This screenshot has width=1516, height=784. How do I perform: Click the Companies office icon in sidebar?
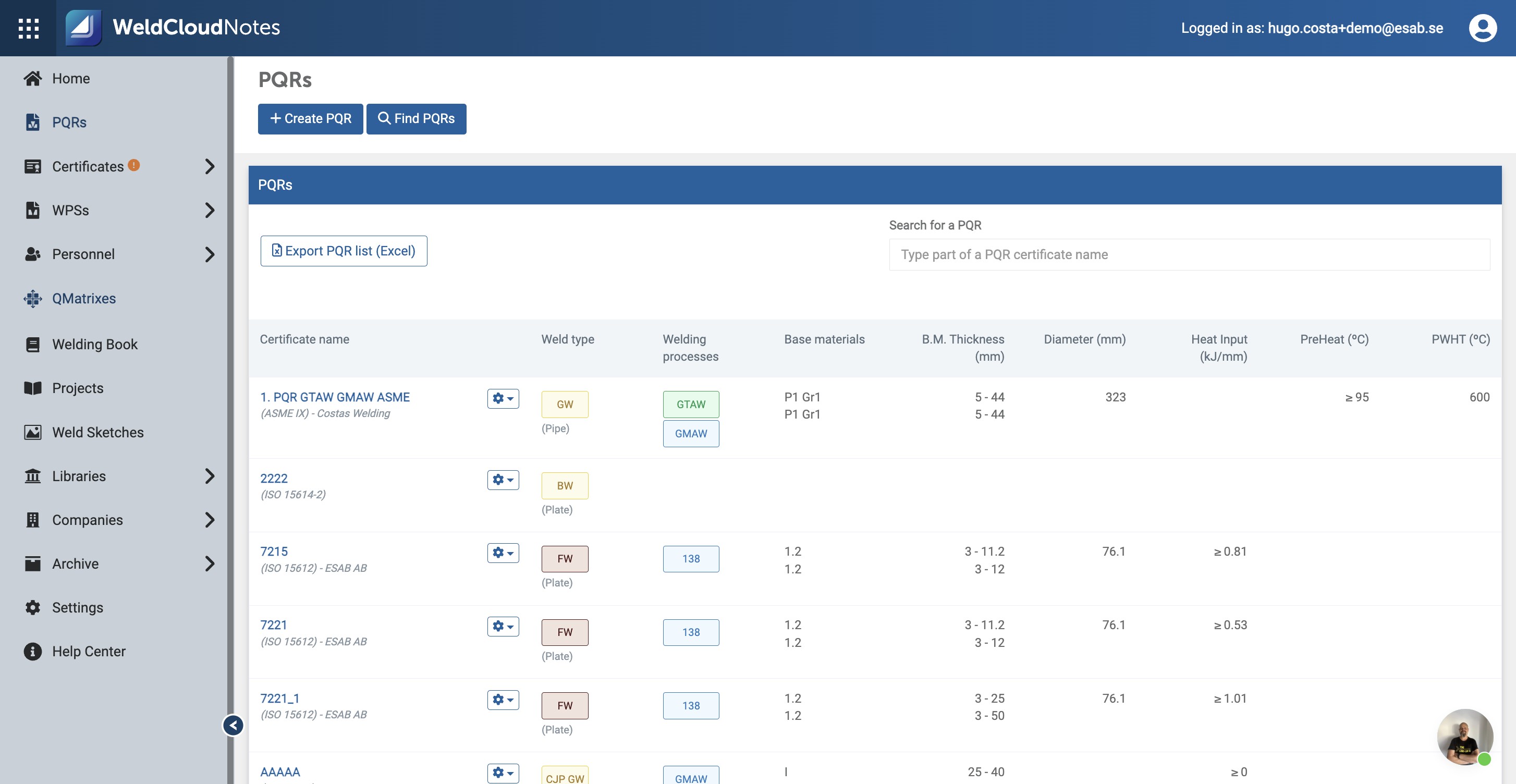(33, 520)
